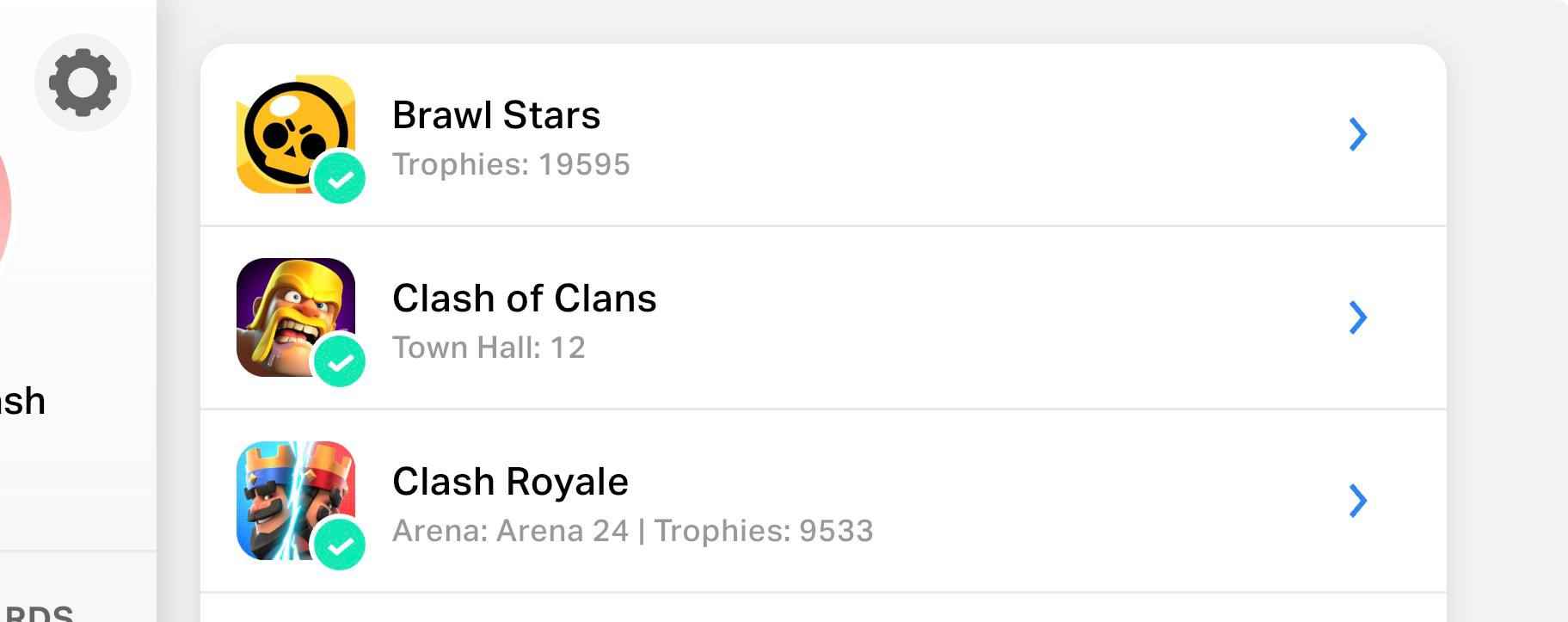This screenshot has width=1568, height=622.
Task: Click the green checkmark badge on Clash of Clans
Action: 340,362
